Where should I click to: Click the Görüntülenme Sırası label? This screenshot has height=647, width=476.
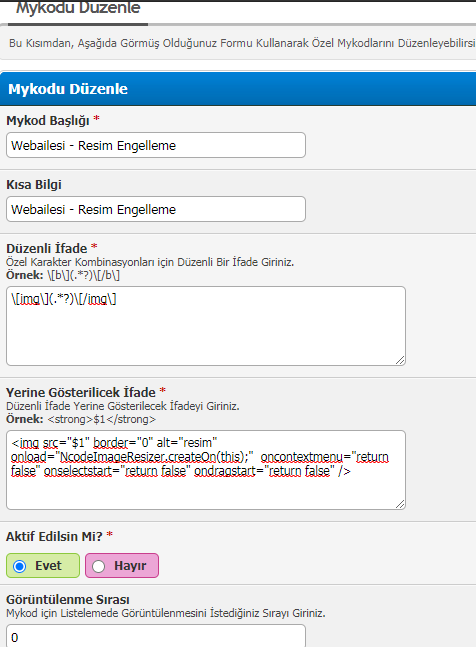coord(68,600)
